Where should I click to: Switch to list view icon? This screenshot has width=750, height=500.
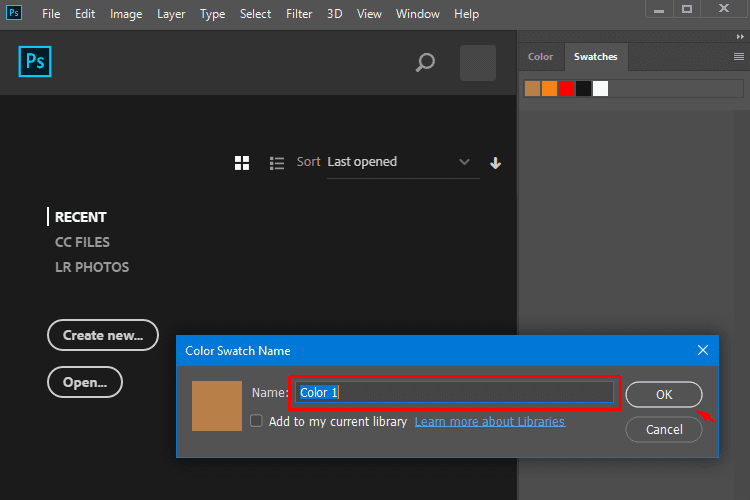pos(277,163)
